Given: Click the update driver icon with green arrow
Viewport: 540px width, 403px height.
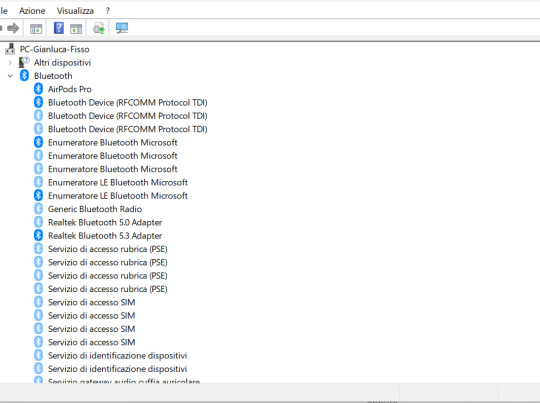Looking at the screenshot, I should pyautogui.click(x=99, y=28).
